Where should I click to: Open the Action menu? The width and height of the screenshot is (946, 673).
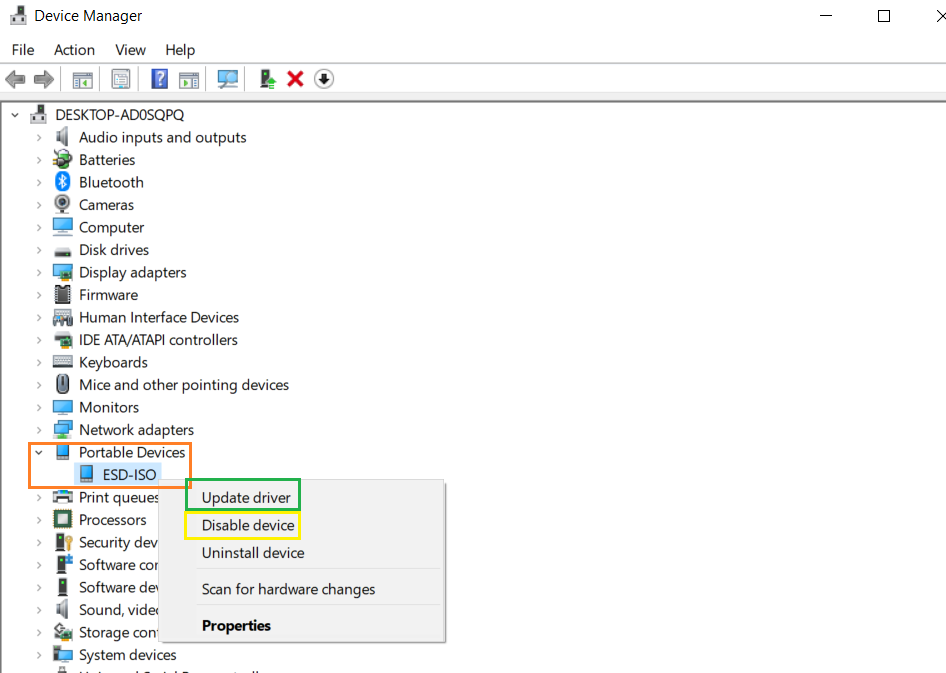(74, 49)
